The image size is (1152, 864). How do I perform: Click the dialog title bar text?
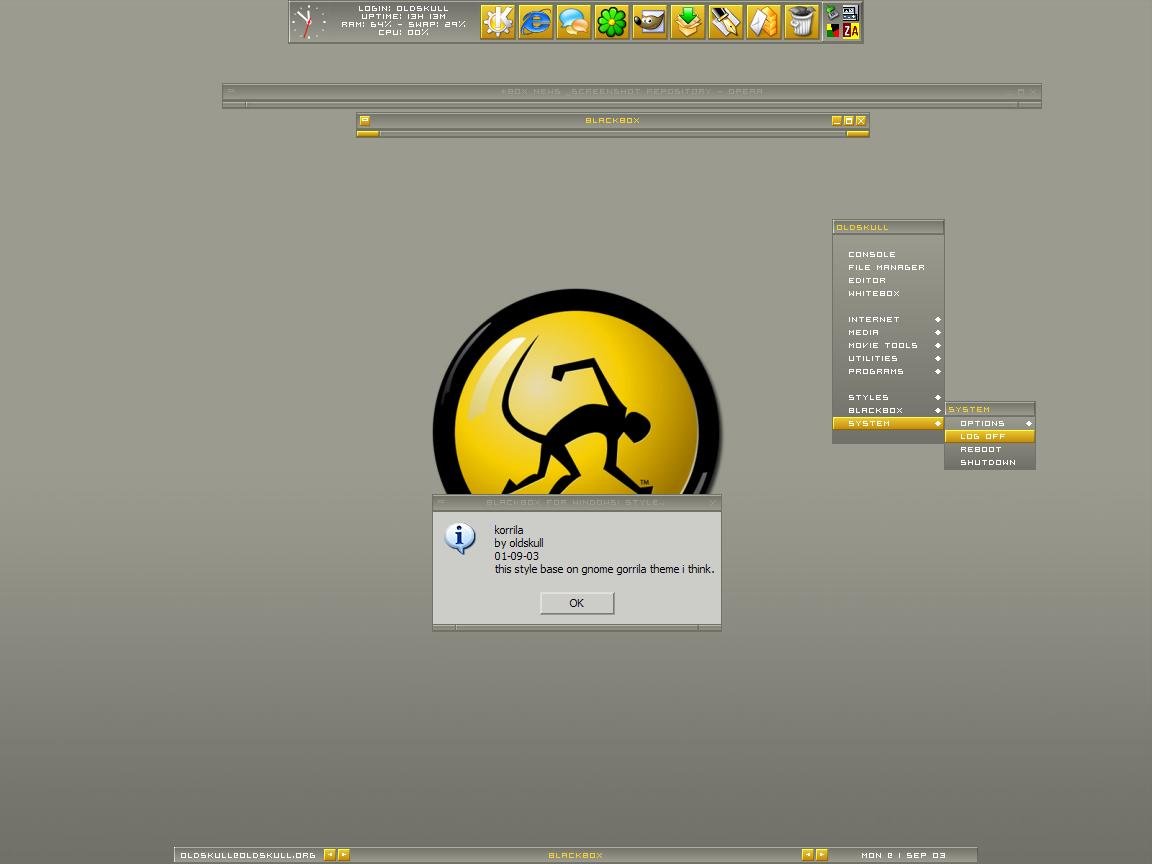[x=575, y=503]
